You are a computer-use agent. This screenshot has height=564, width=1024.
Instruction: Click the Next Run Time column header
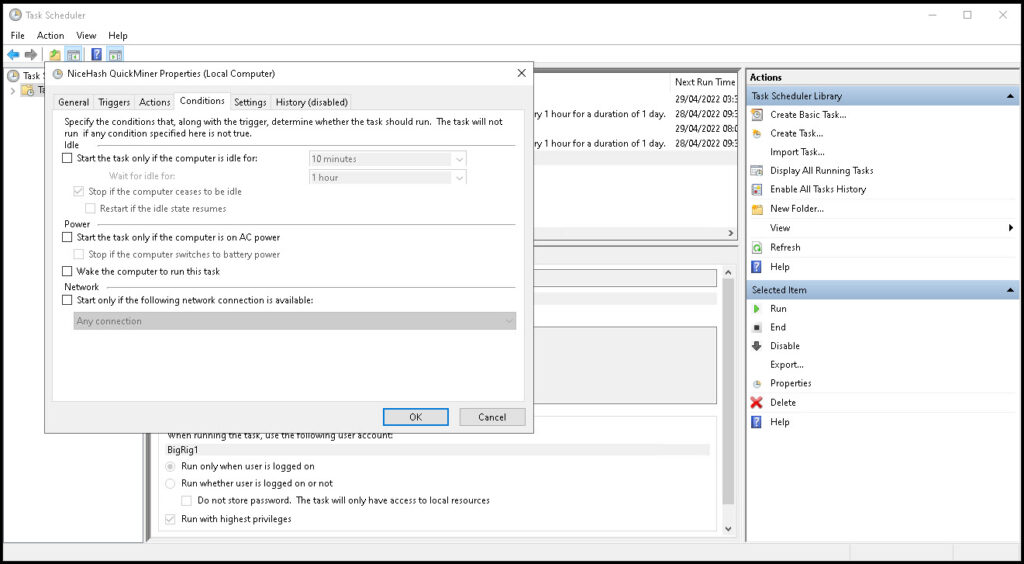point(705,82)
